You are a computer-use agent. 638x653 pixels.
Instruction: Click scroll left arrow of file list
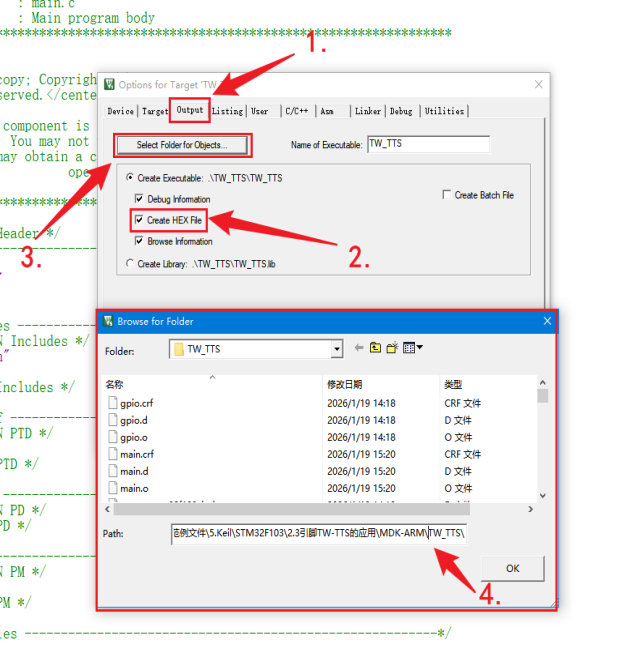click(x=107, y=509)
